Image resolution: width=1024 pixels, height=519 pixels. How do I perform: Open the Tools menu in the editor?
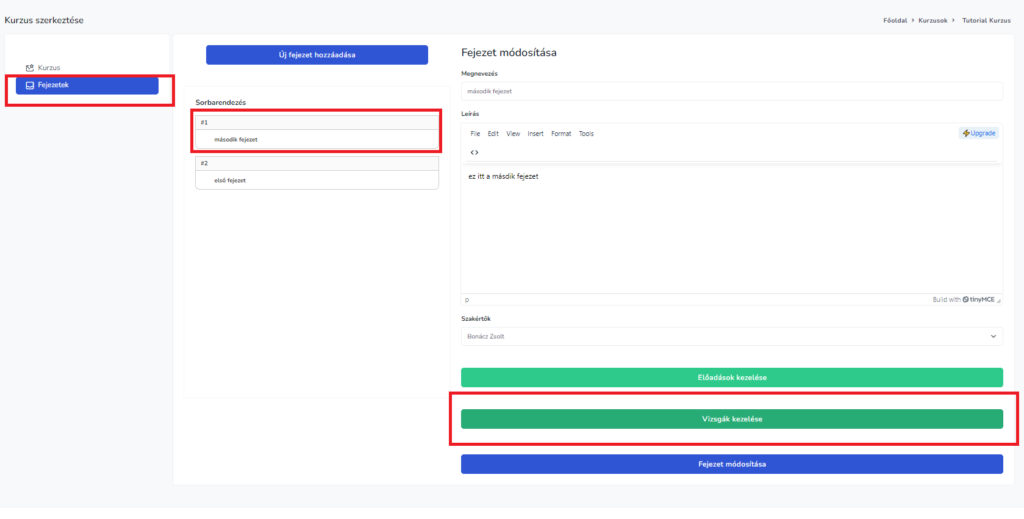pos(586,133)
